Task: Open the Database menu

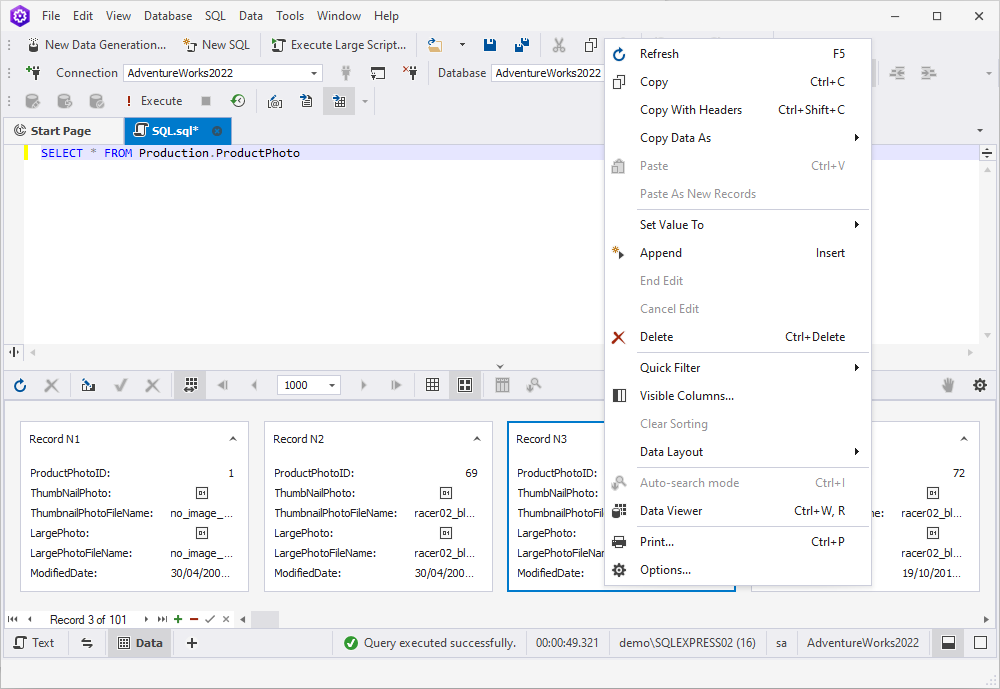Action: (x=168, y=16)
